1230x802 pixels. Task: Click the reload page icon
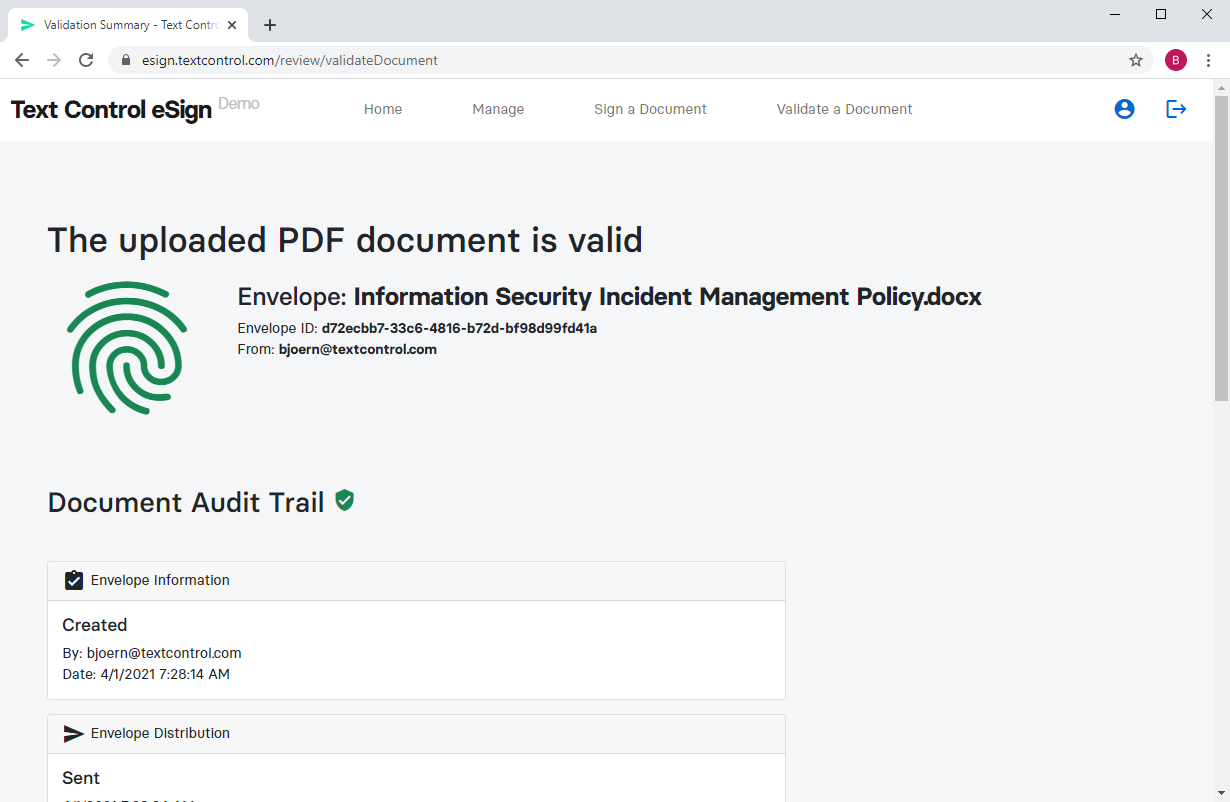(86, 60)
